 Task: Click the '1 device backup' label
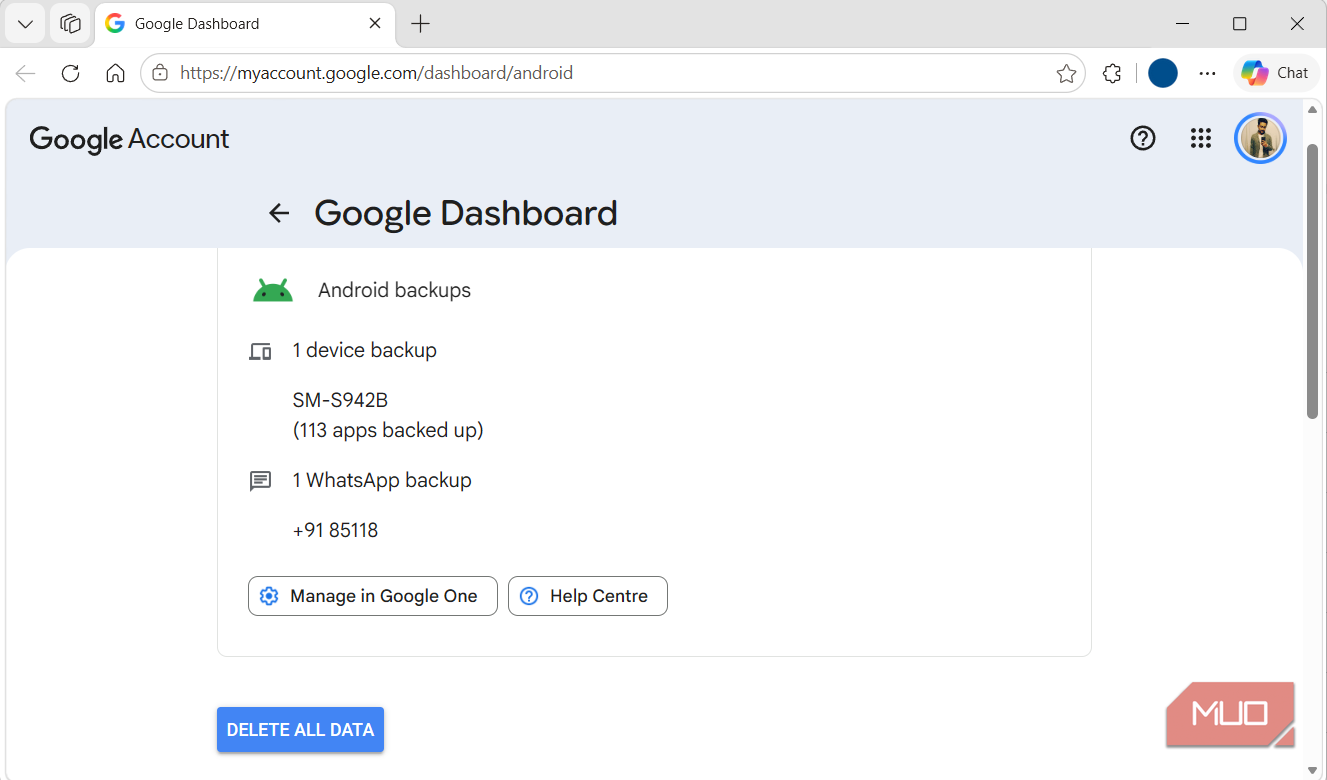364,351
